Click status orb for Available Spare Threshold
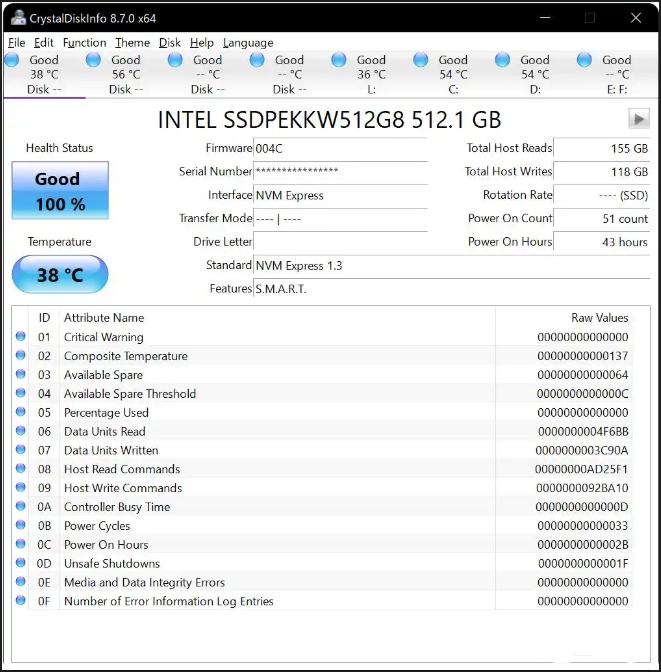This screenshot has height=672, width=661. [x=21, y=393]
